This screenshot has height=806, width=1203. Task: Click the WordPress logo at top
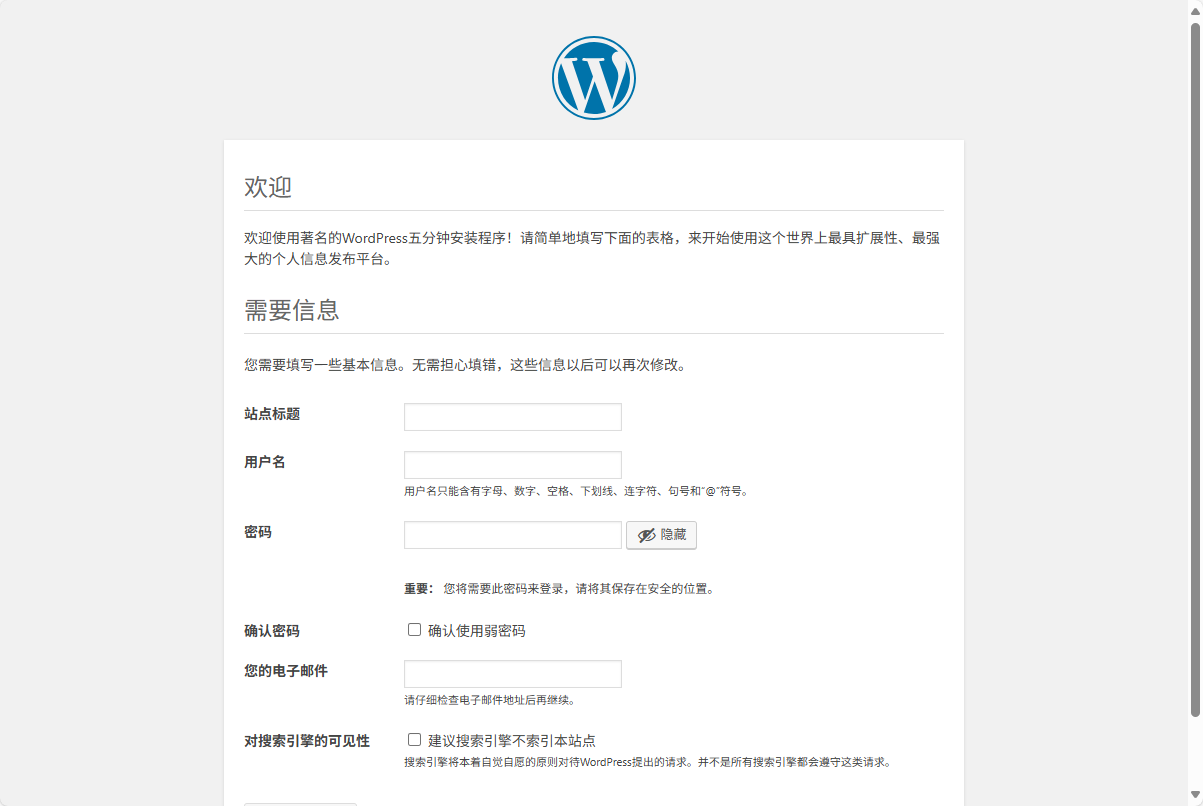(594, 78)
